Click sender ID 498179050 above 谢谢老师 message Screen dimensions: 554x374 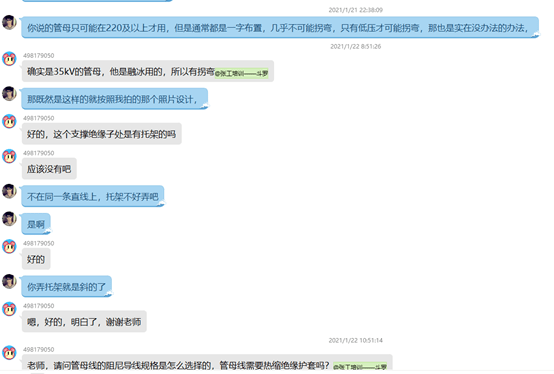(39, 306)
